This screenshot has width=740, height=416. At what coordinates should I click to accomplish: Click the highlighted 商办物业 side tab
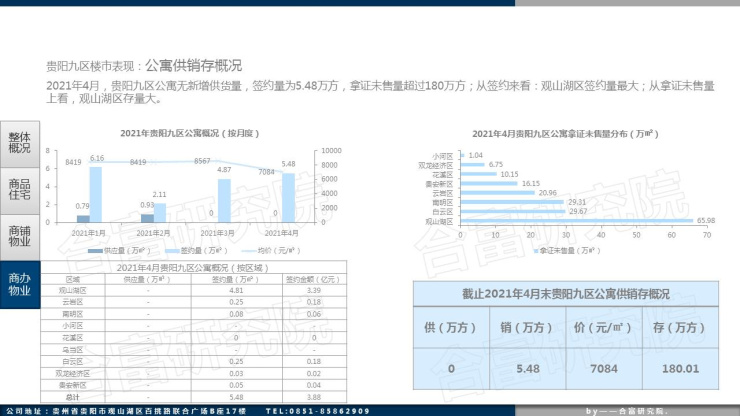pos(20,285)
